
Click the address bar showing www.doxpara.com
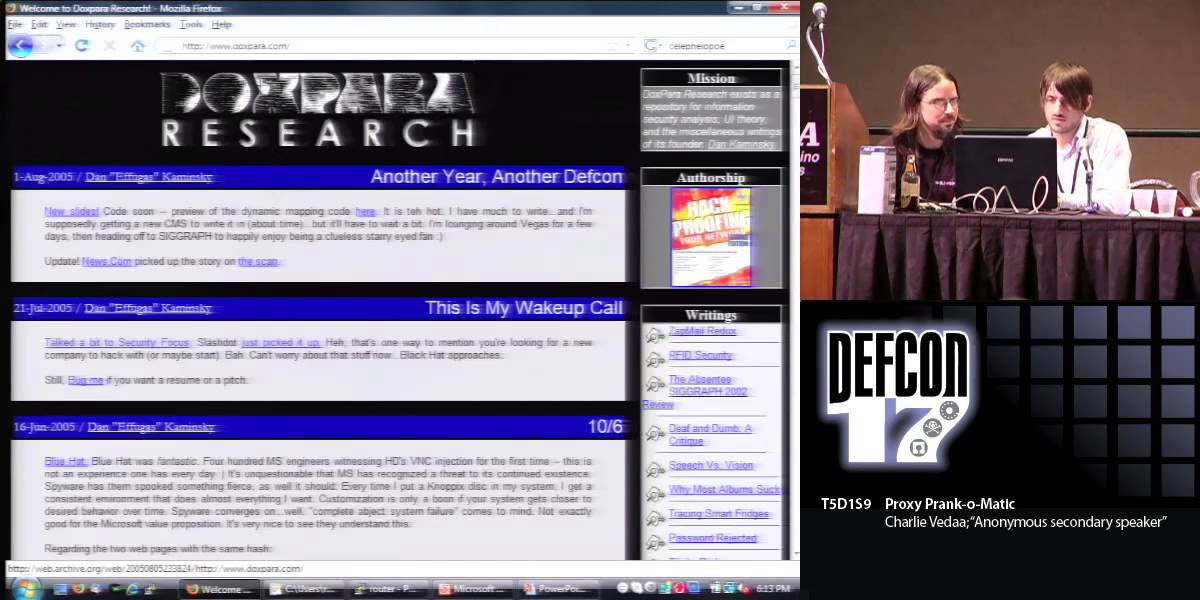[395, 45]
